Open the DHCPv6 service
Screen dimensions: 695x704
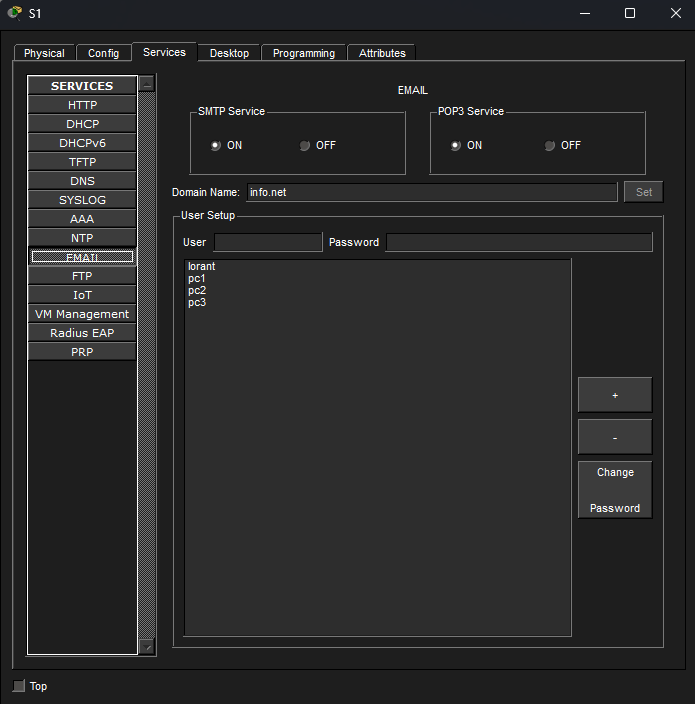pyautogui.click(x=82, y=143)
